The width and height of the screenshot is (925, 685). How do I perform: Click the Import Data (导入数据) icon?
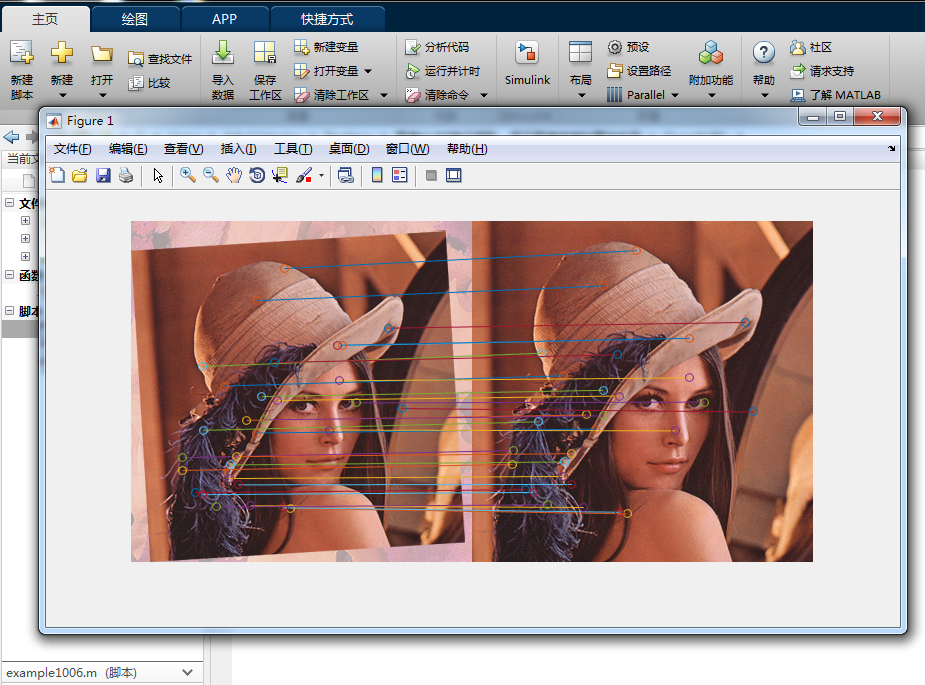point(222,53)
